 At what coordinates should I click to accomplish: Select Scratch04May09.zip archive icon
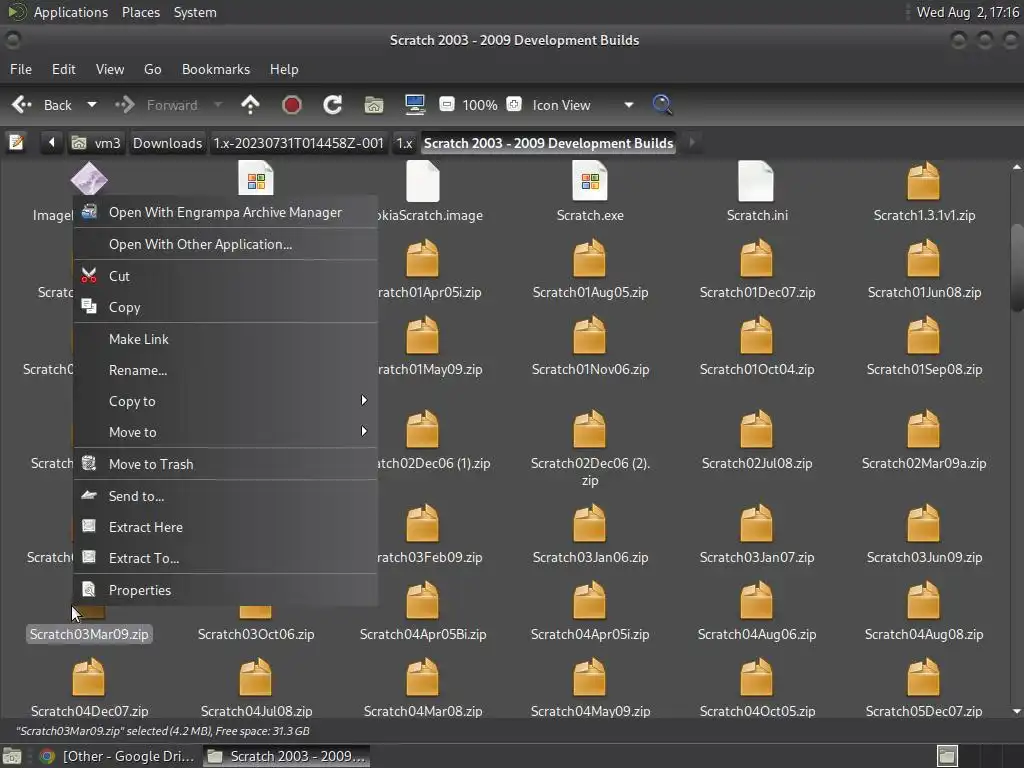click(x=590, y=677)
